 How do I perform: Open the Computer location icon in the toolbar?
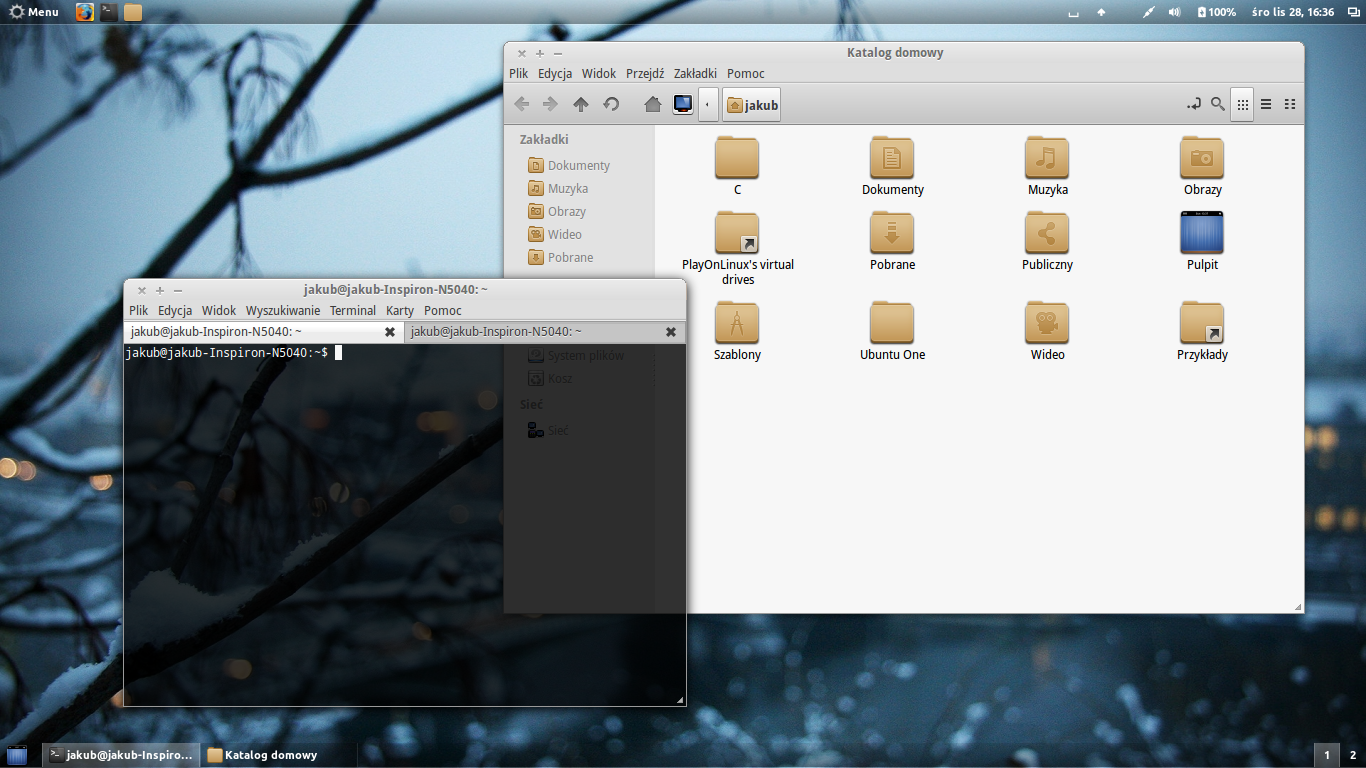point(683,104)
